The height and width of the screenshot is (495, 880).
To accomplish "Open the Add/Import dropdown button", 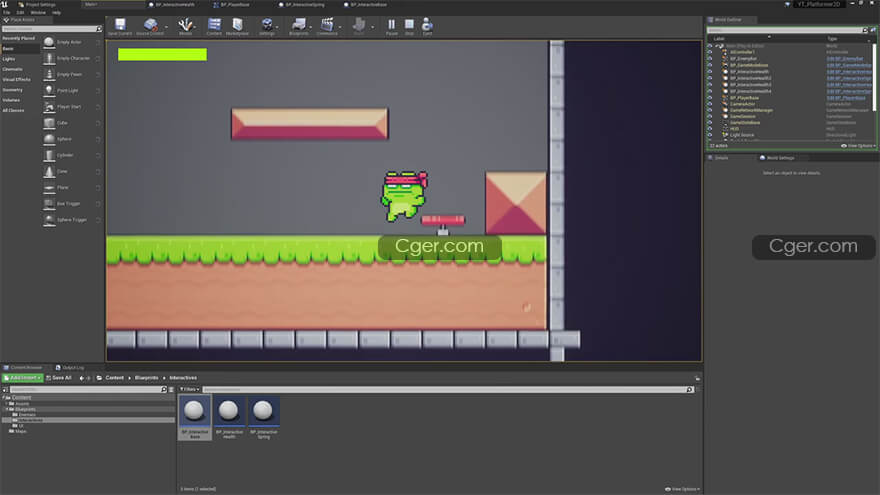I will [x=22, y=378].
